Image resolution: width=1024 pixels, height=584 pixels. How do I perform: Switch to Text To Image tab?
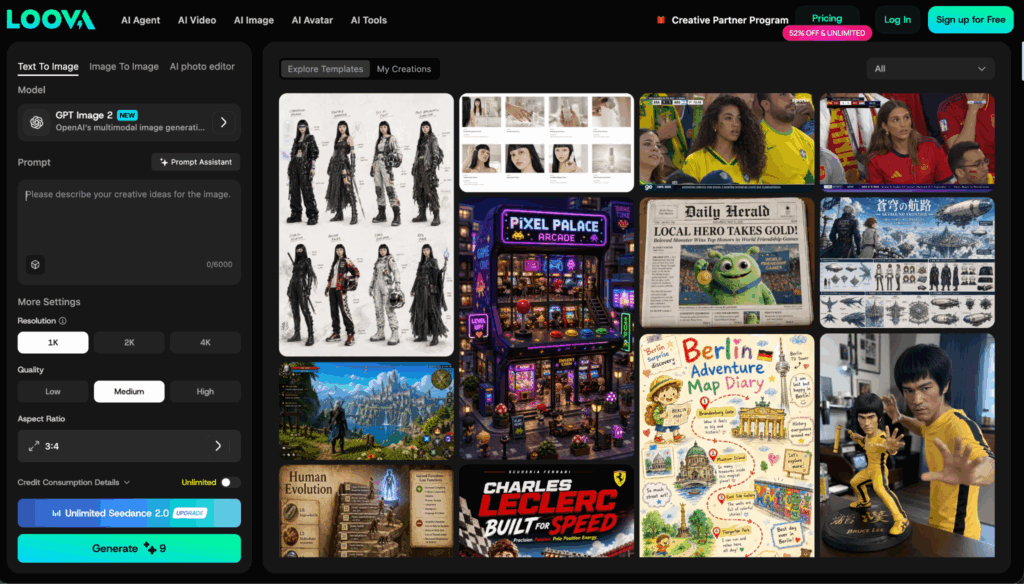point(48,67)
